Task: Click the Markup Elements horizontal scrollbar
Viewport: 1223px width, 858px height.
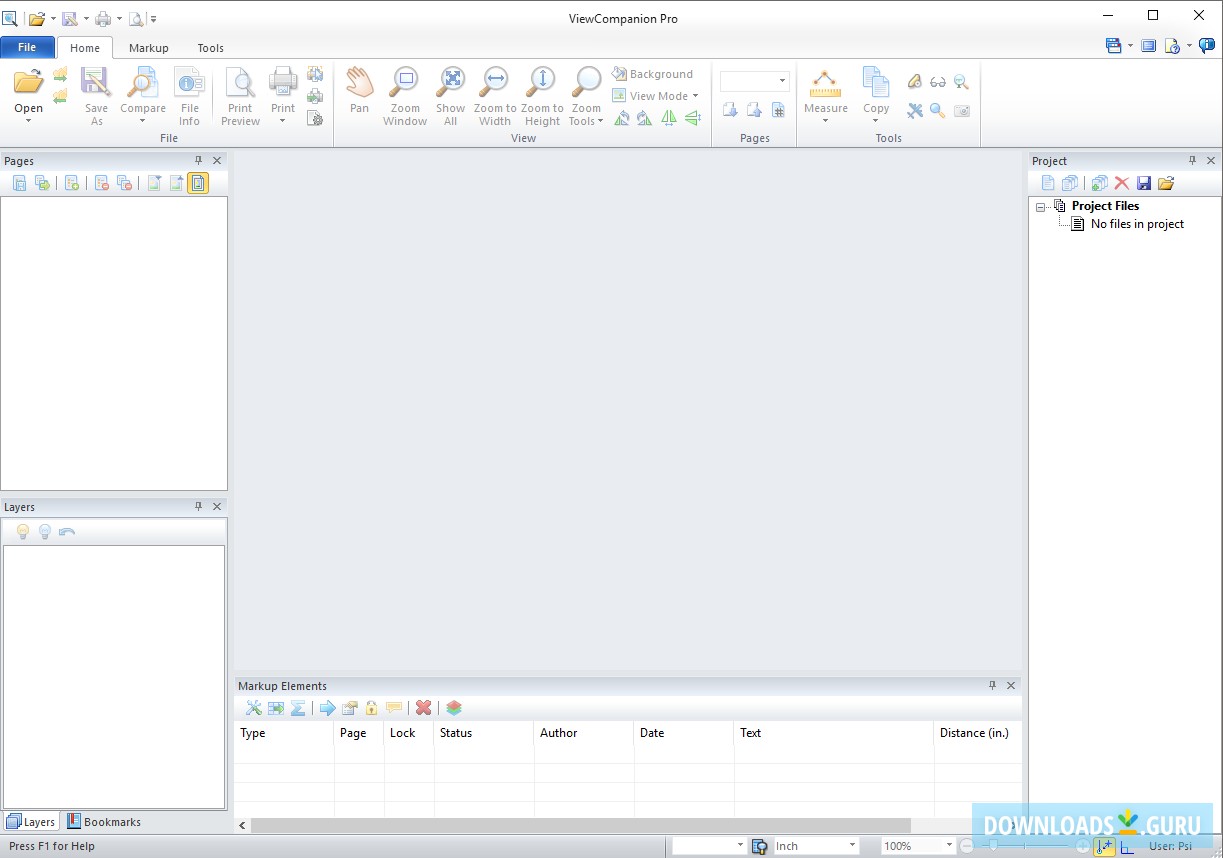Action: pos(581,826)
